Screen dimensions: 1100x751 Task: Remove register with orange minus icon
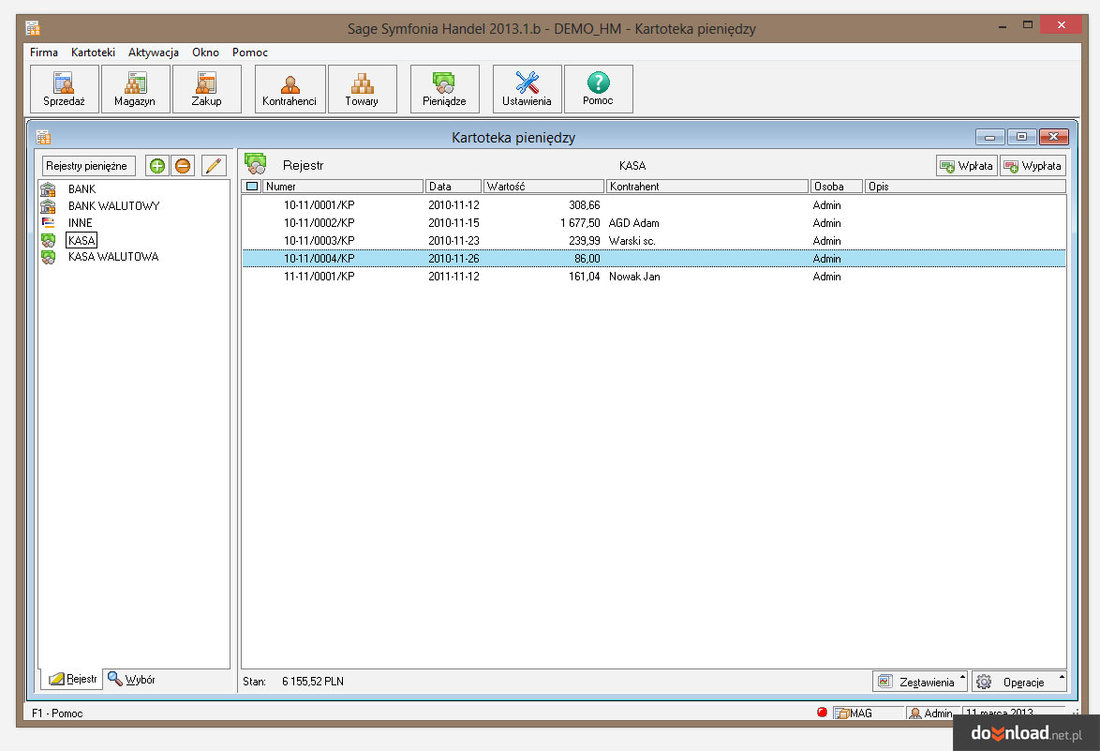tap(182, 166)
